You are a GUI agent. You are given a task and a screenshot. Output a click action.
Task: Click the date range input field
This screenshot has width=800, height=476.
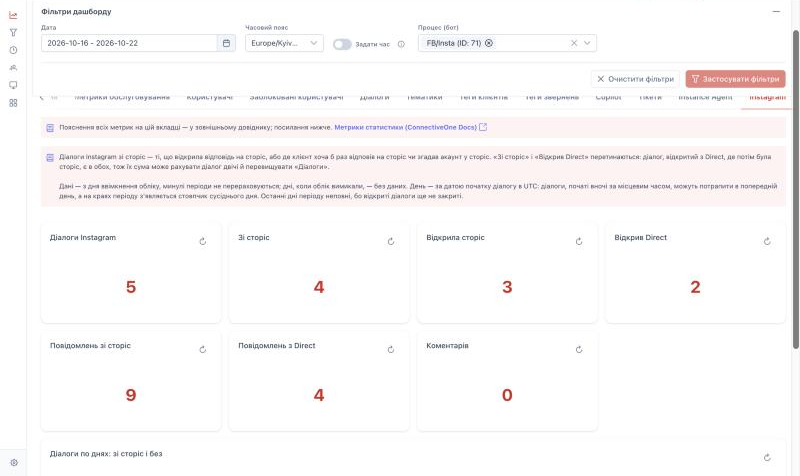[x=129, y=43]
